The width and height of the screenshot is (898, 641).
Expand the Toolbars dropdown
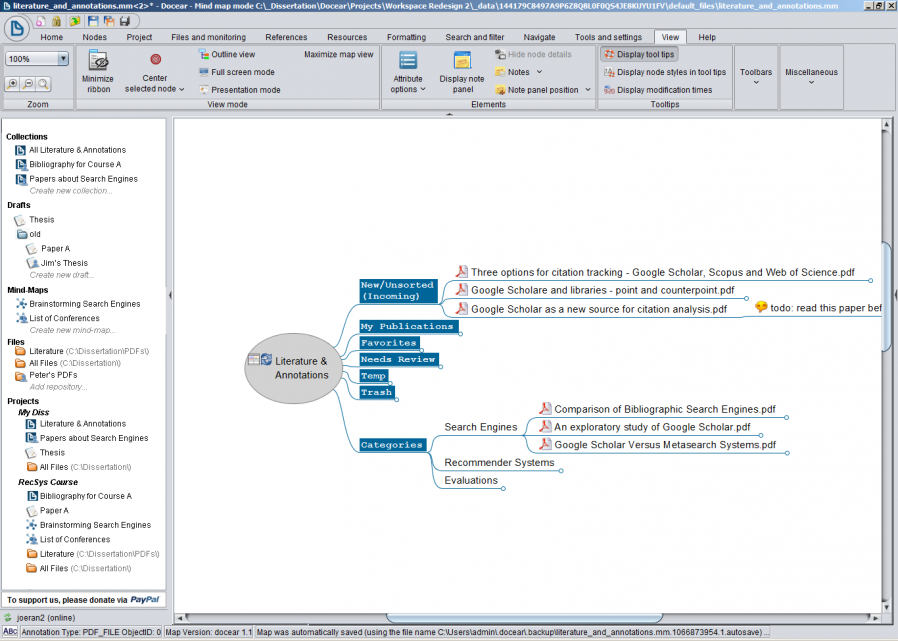(756, 77)
